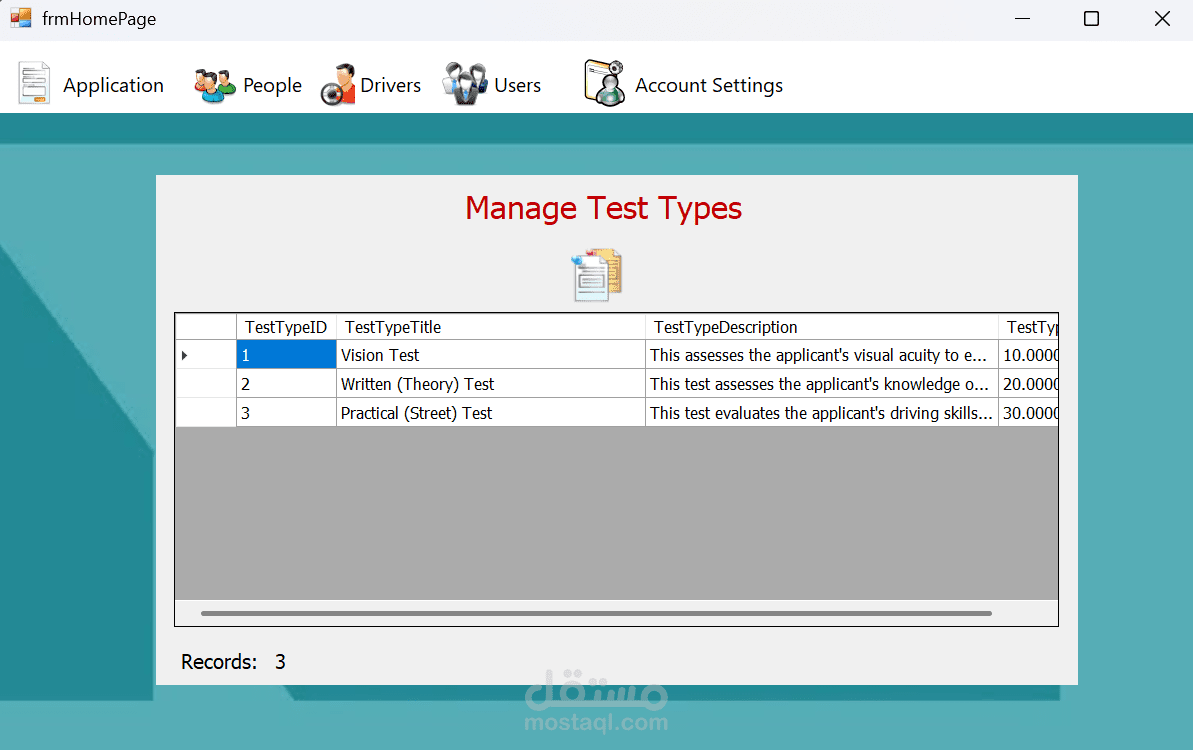
Task: Click the Users group icon
Action: coord(466,84)
